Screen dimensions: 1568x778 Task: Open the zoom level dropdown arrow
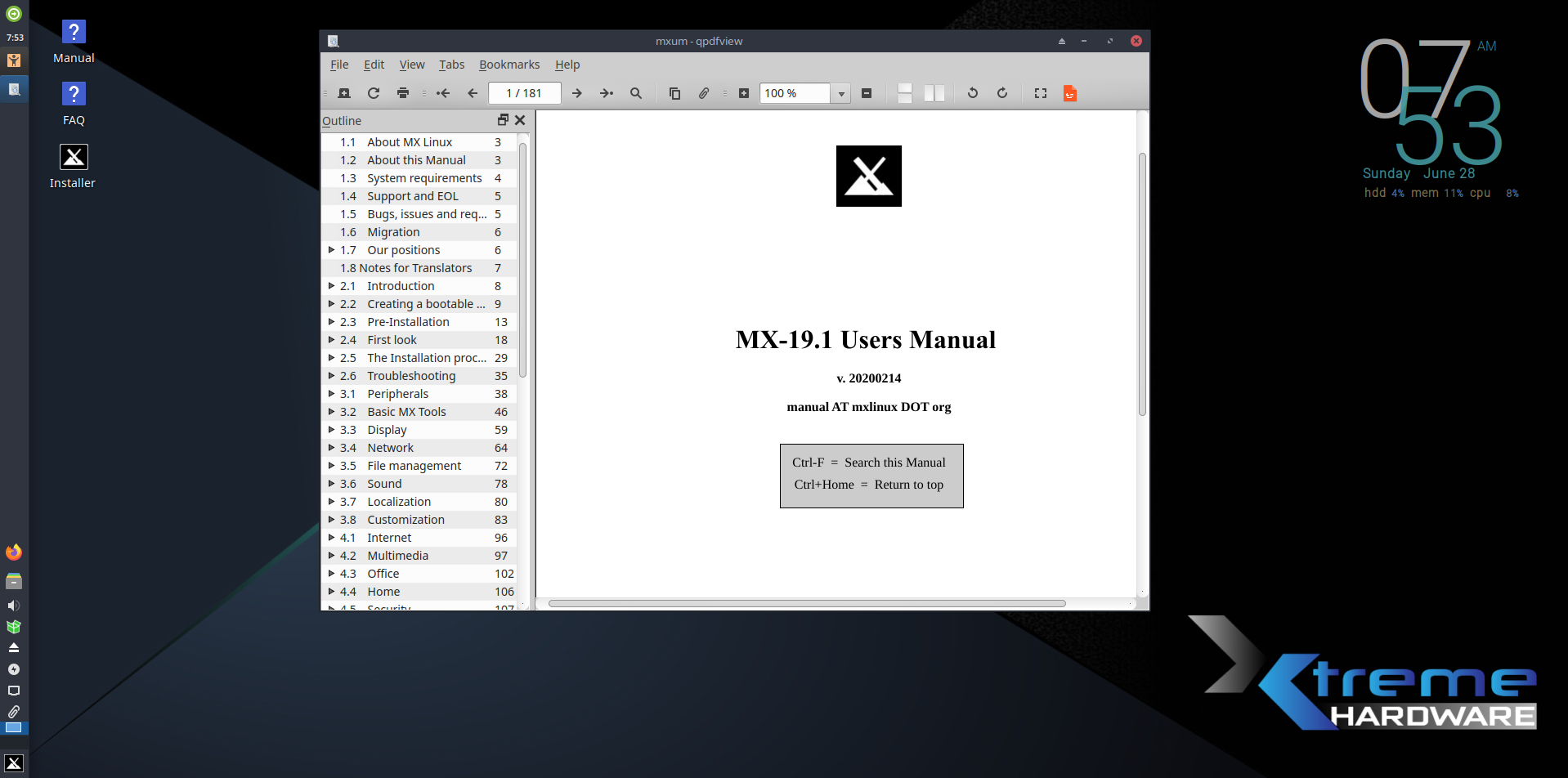tap(841, 94)
